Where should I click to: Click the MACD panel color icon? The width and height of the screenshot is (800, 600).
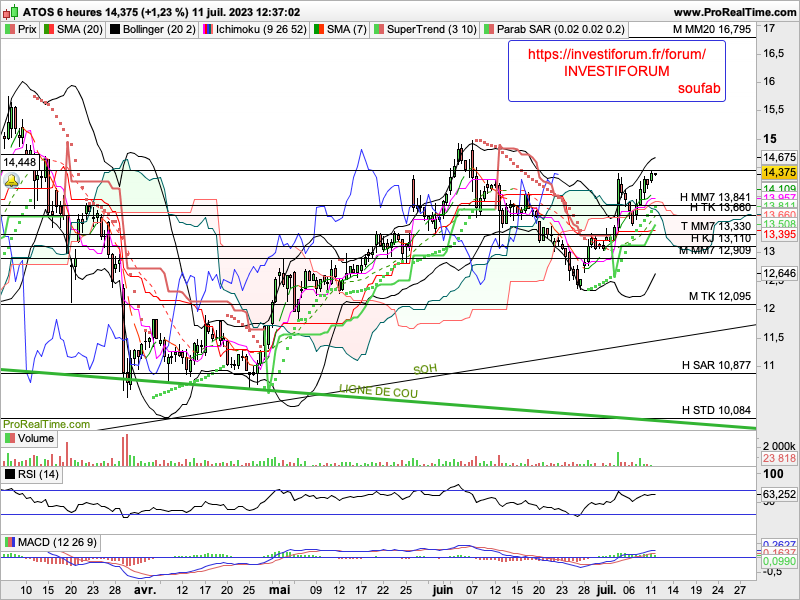click(x=9, y=542)
